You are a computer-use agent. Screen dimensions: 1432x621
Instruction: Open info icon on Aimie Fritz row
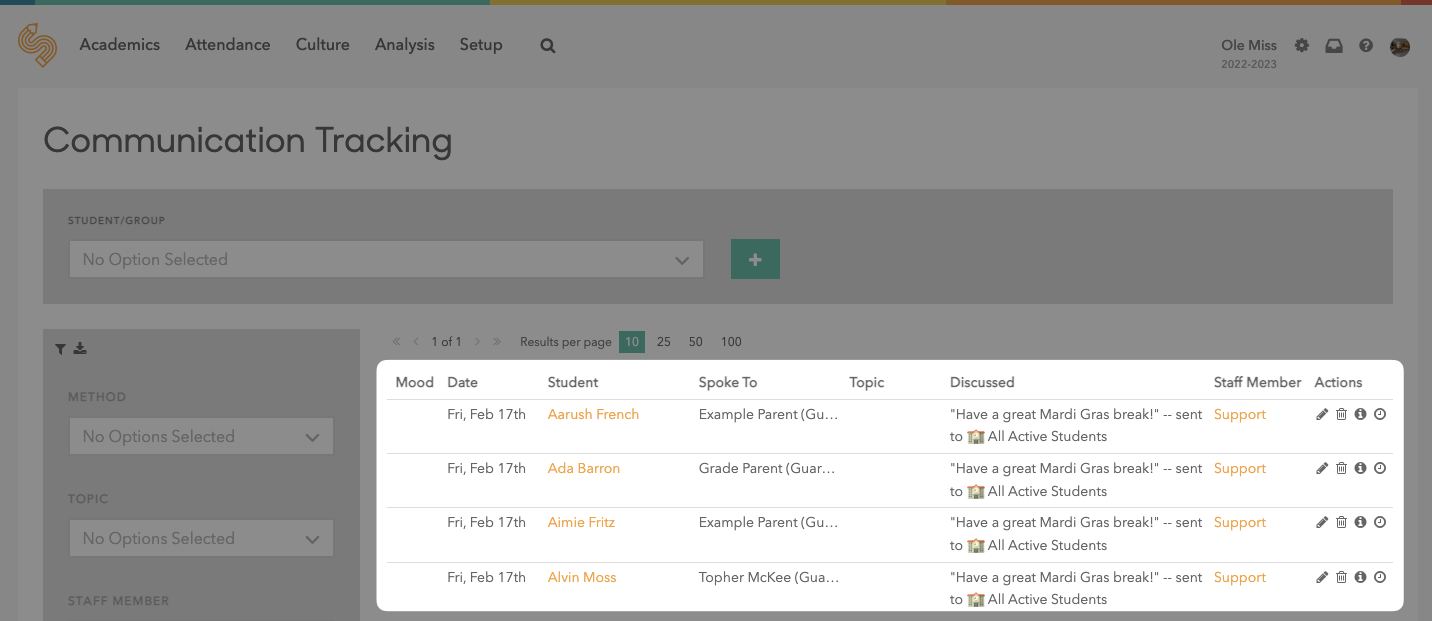pyautogui.click(x=1360, y=522)
